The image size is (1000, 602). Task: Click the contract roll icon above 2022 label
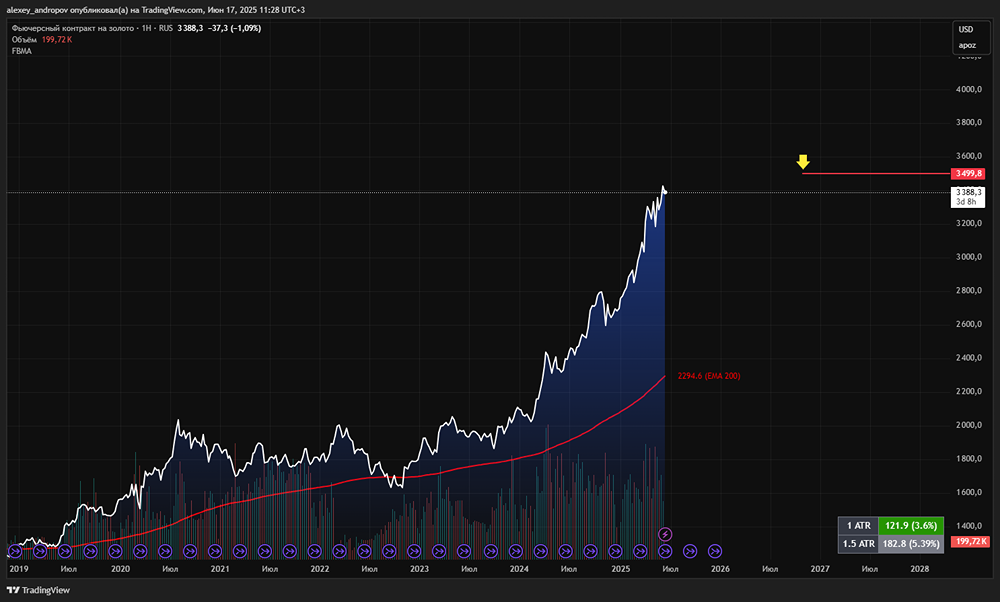click(314, 551)
